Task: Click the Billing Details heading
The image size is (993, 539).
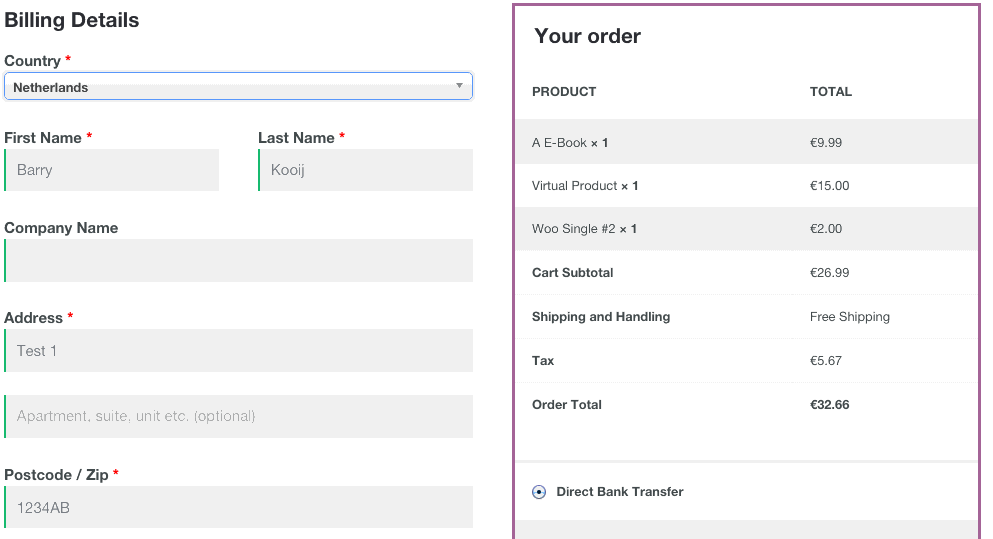Action: point(72,20)
